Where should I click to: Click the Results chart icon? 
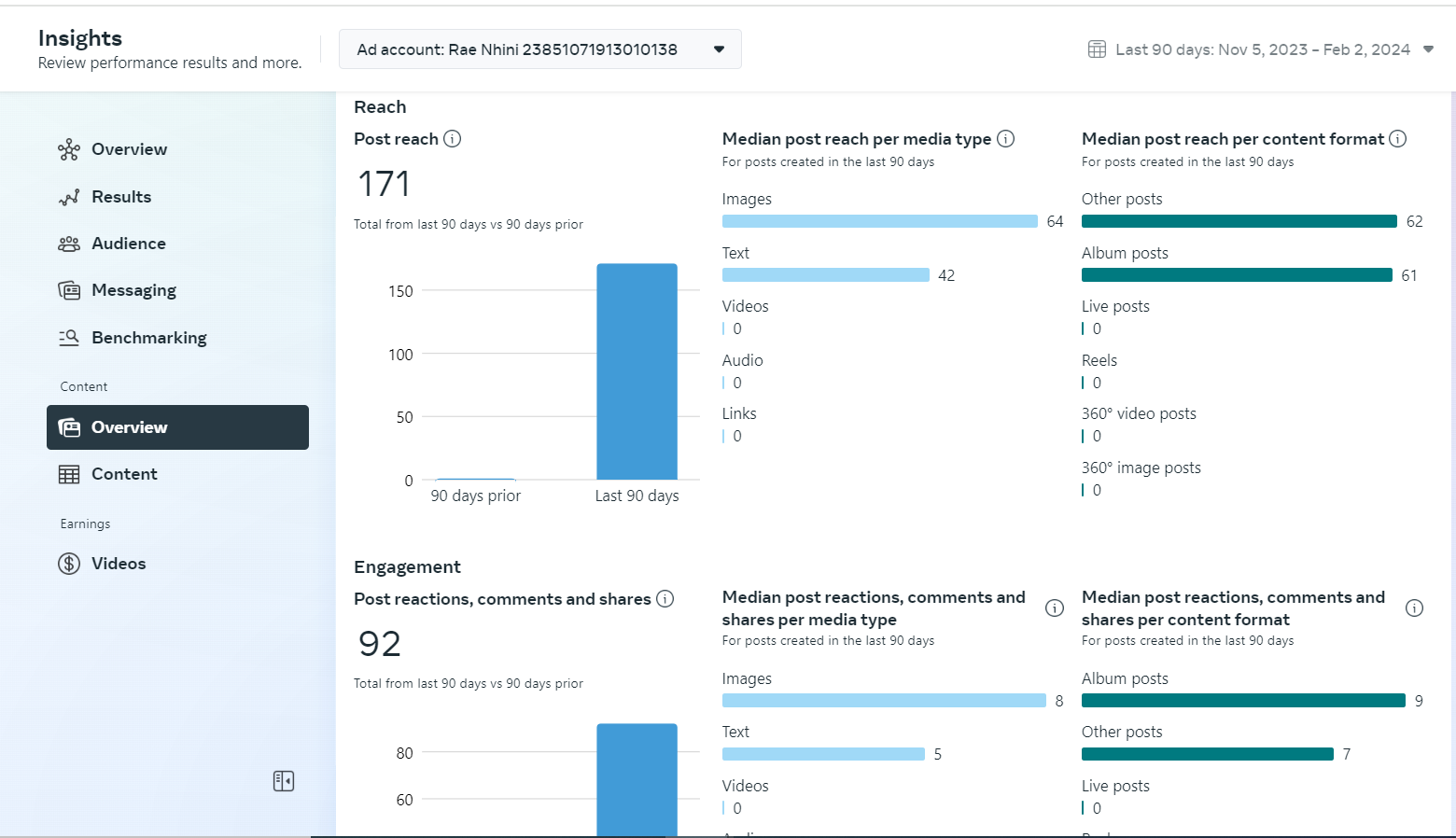(69, 197)
